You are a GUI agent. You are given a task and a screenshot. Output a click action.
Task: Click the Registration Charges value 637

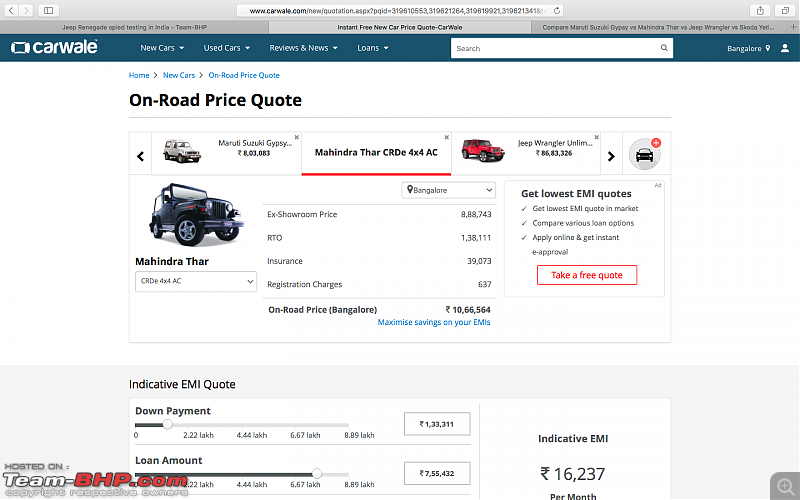point(485,284)
